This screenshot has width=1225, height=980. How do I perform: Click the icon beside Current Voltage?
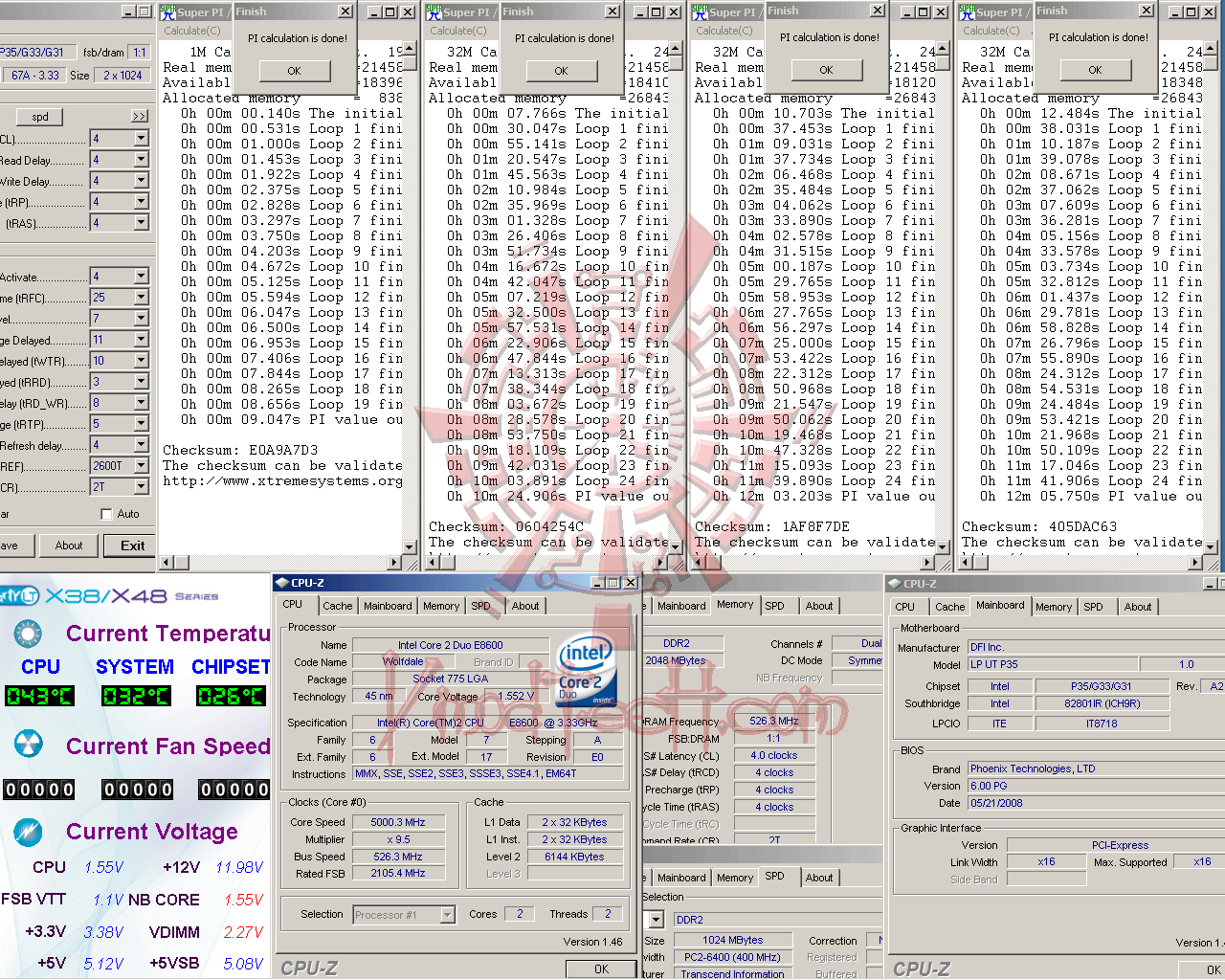click(28, 831)
